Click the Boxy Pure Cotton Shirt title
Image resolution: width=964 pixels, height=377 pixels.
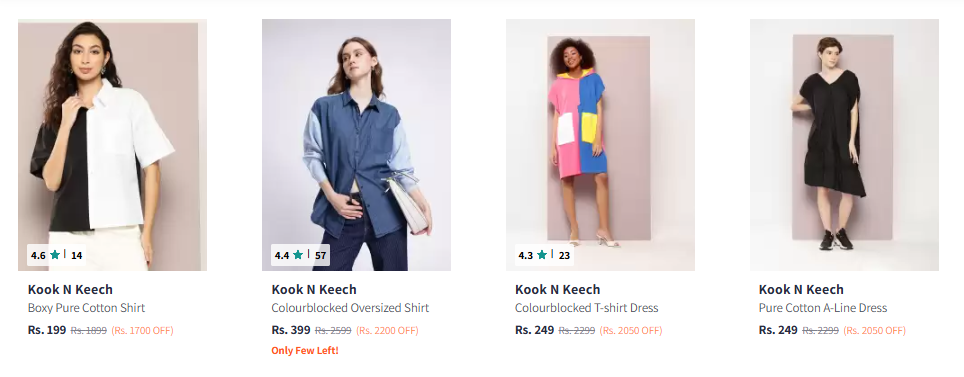(x=86, y=308)
